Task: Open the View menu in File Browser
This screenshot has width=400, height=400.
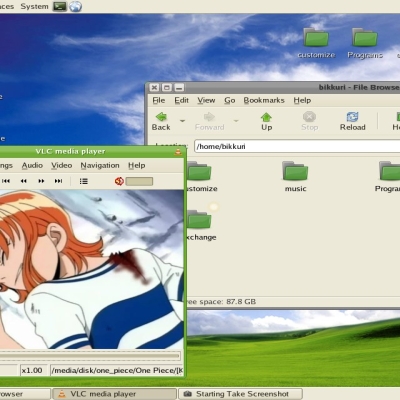Action: coord(206,100)
